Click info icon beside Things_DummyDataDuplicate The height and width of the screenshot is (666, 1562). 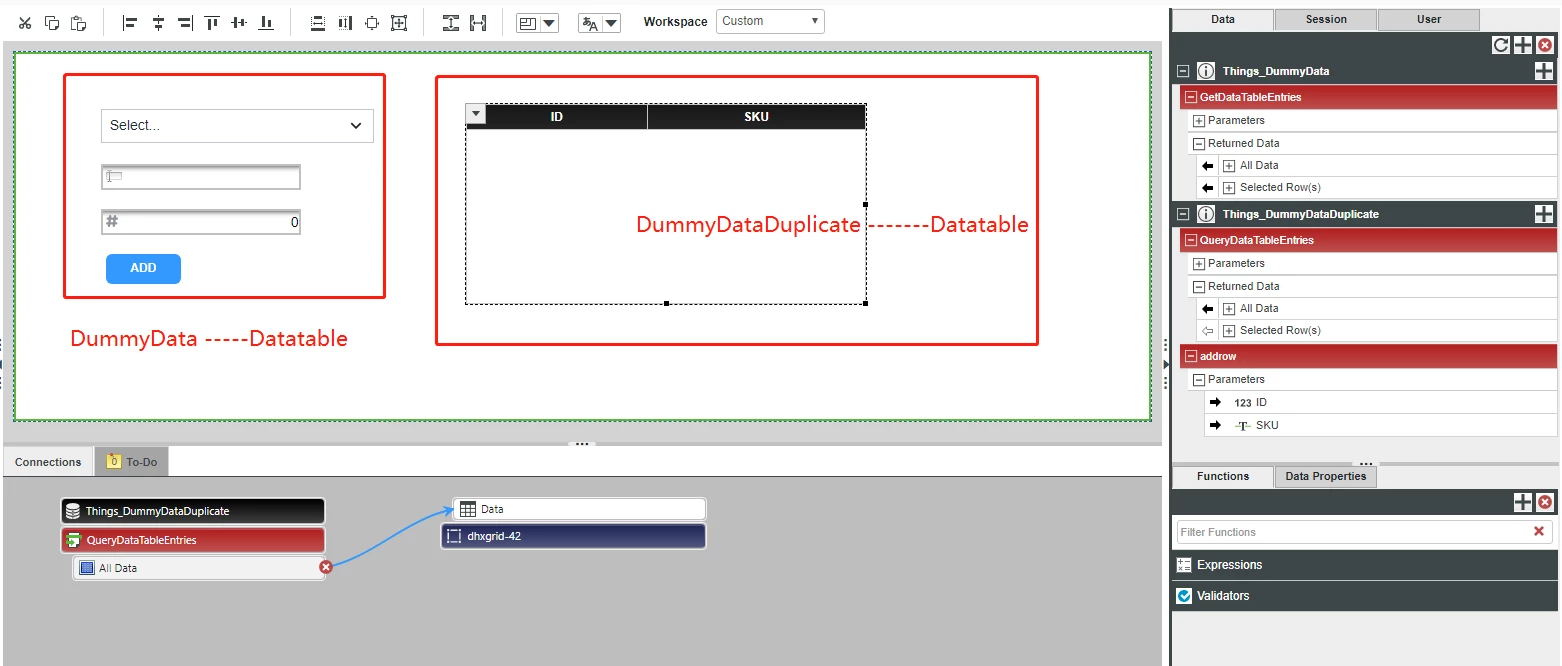(x=1206, y=214)
